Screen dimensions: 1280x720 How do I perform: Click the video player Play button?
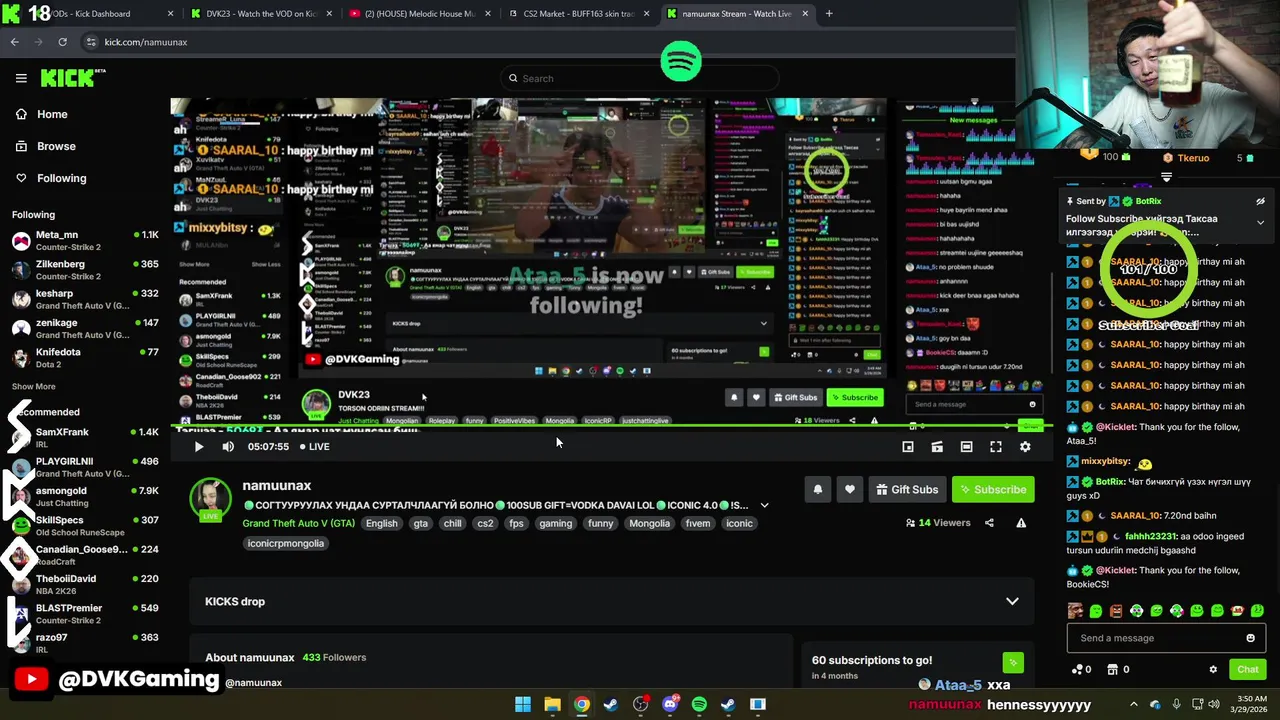[x=198, y=447]
